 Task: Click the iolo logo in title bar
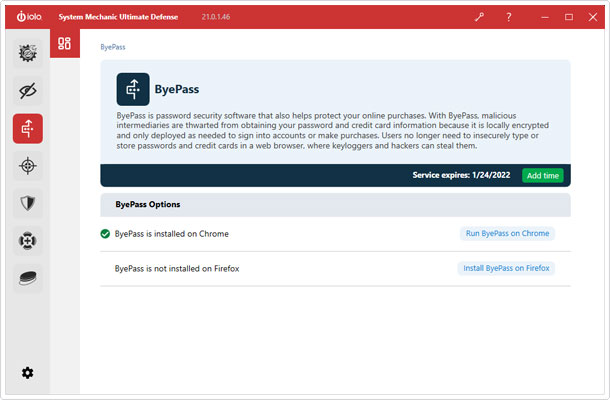[29, 17]
